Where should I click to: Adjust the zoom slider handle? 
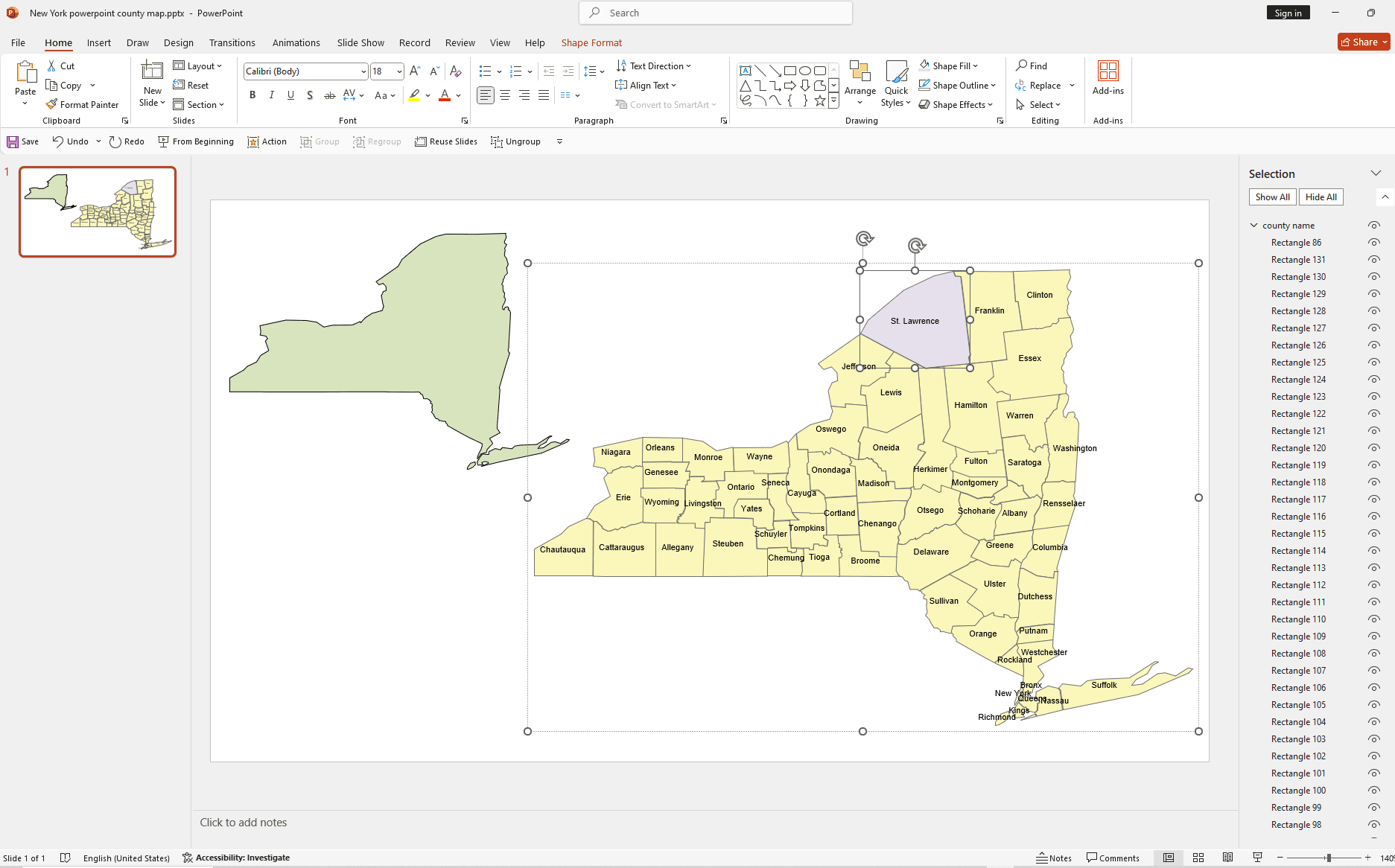1329,858
